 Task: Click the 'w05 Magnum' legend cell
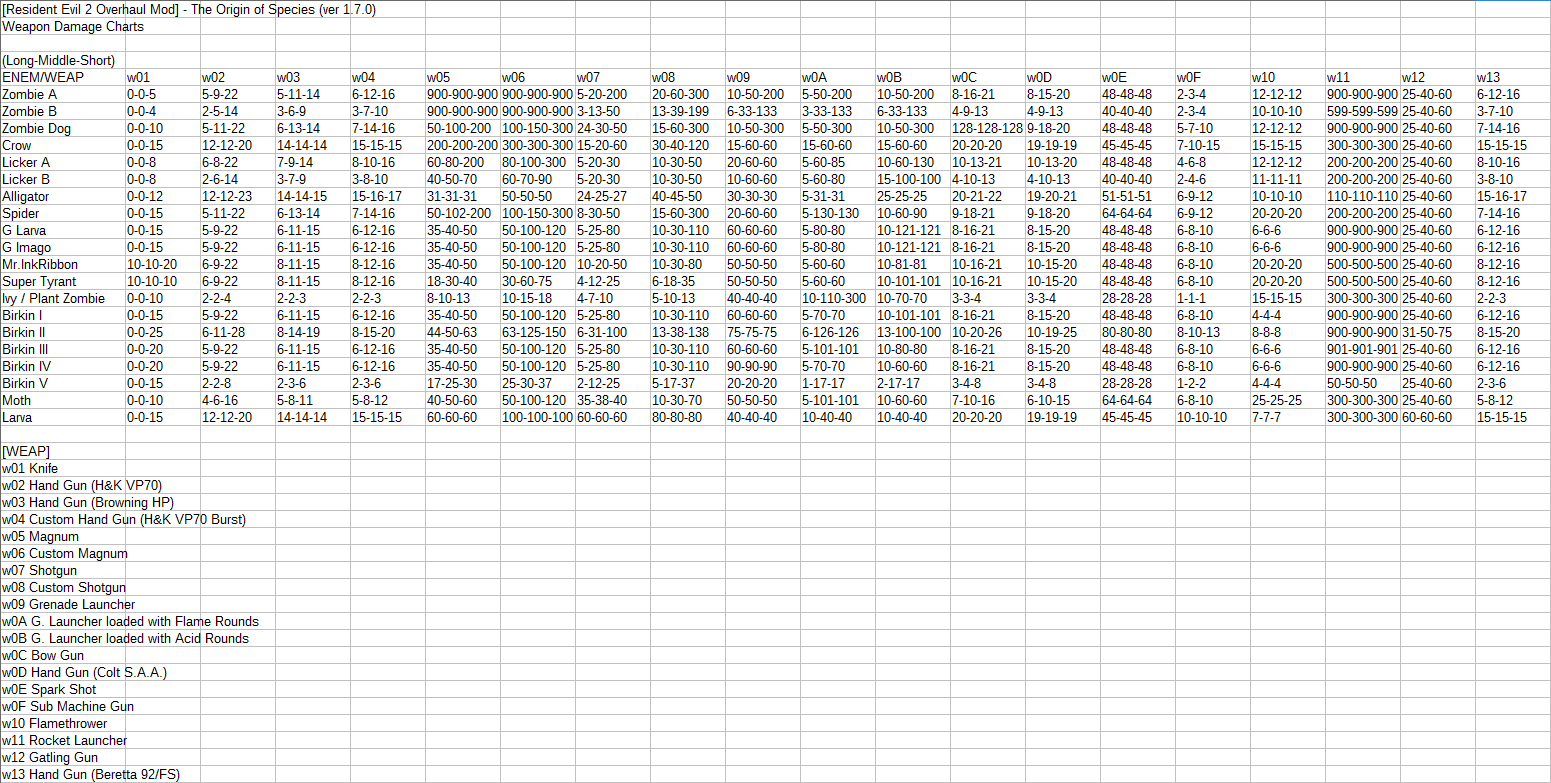click(63, 536)
